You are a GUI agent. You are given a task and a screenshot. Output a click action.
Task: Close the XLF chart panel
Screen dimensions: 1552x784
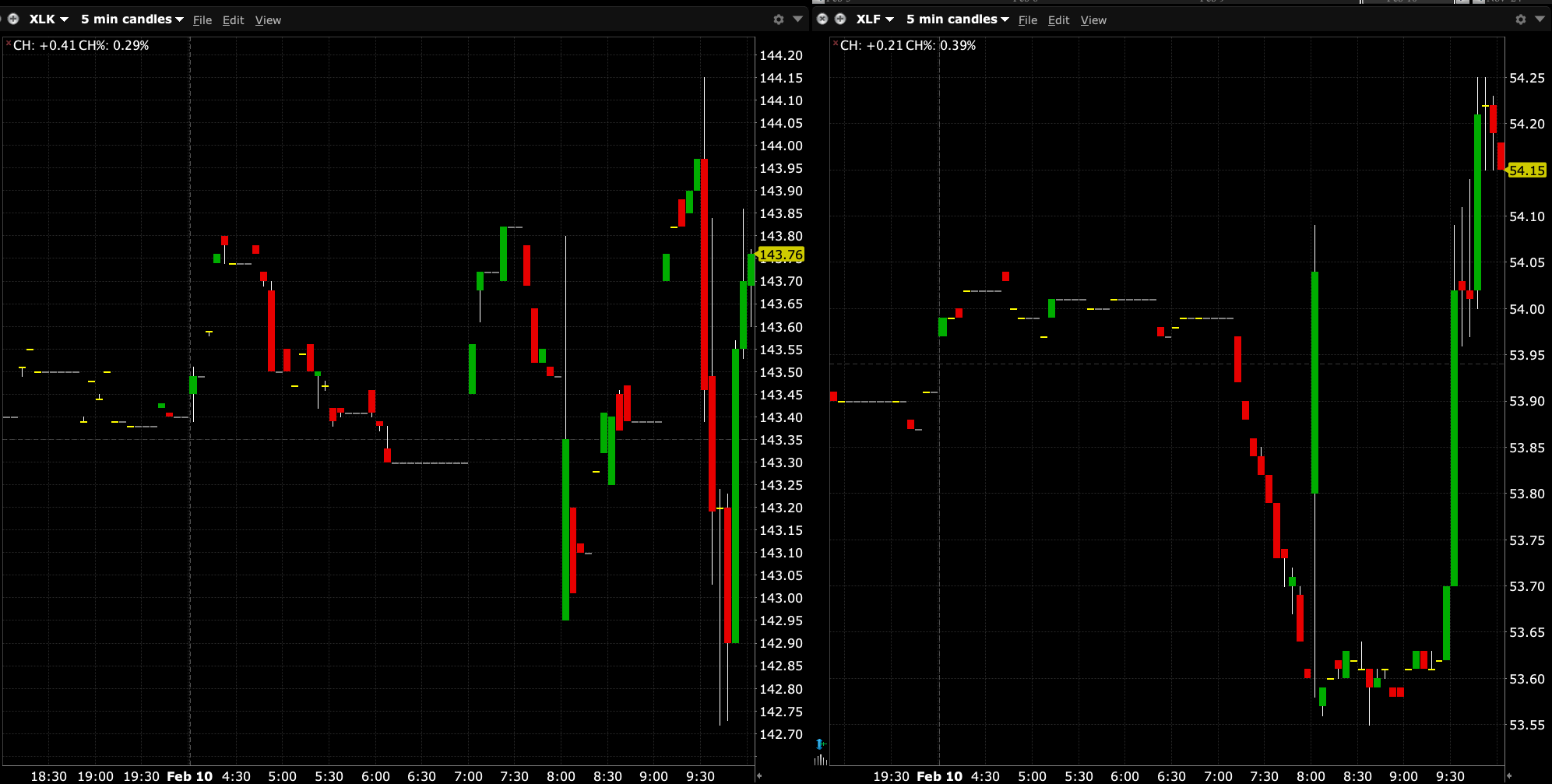pyautogui.click(x=822, y=19)
